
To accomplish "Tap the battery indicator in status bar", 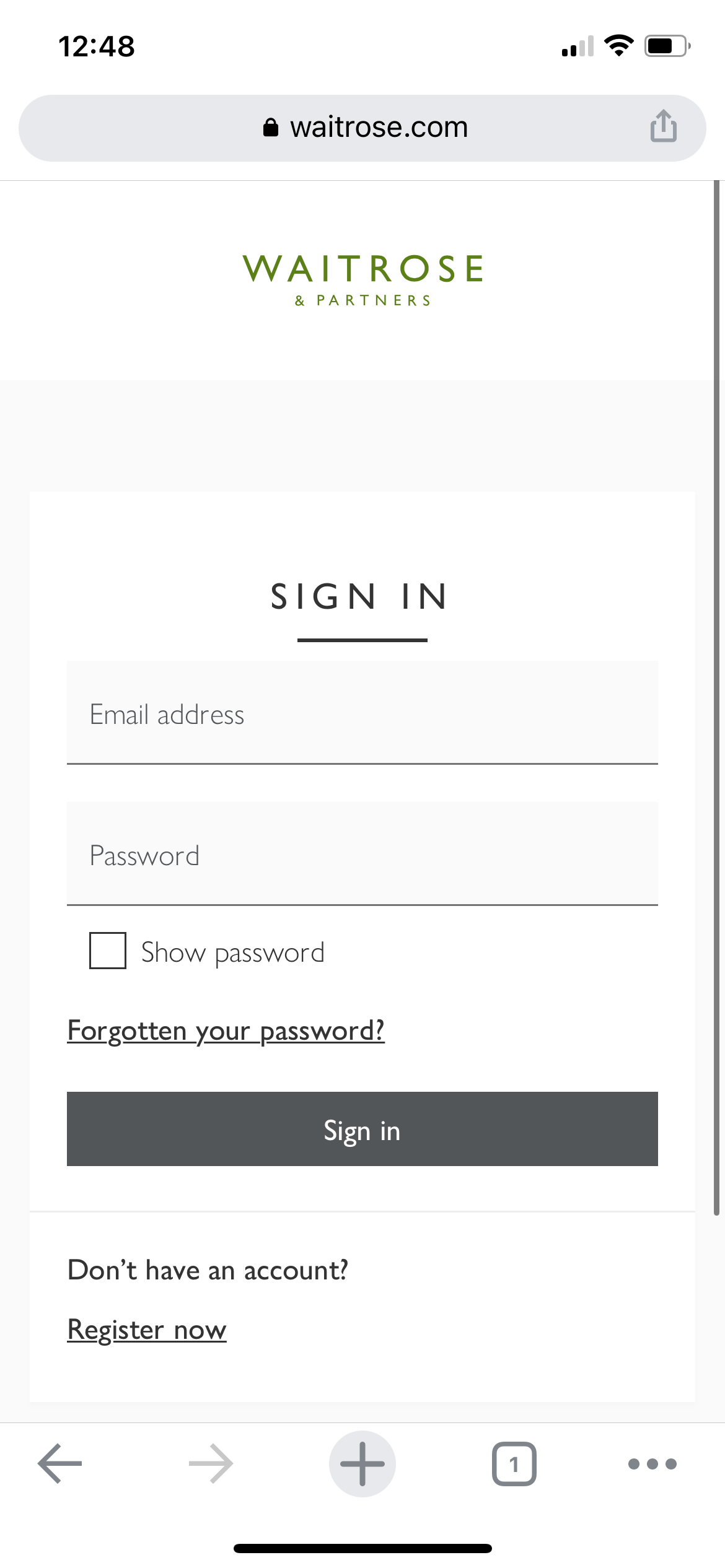I will pos(667,46).
